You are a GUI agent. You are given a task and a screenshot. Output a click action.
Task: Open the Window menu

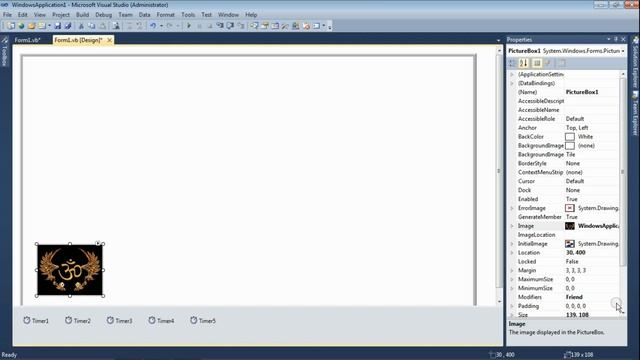click(x=228, y=15)
